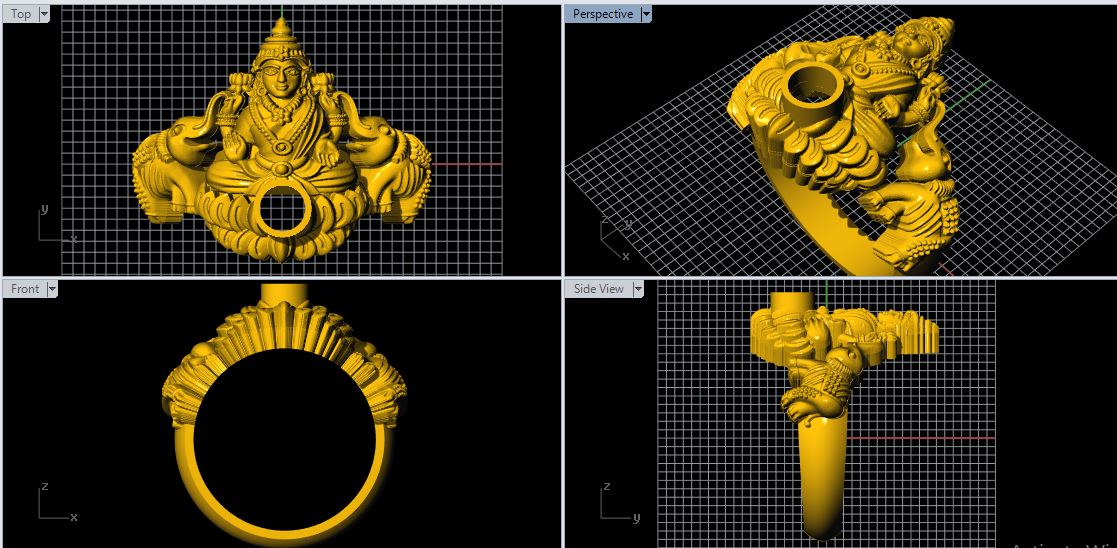Click the Top viewport title label

[x=21, y=14]
